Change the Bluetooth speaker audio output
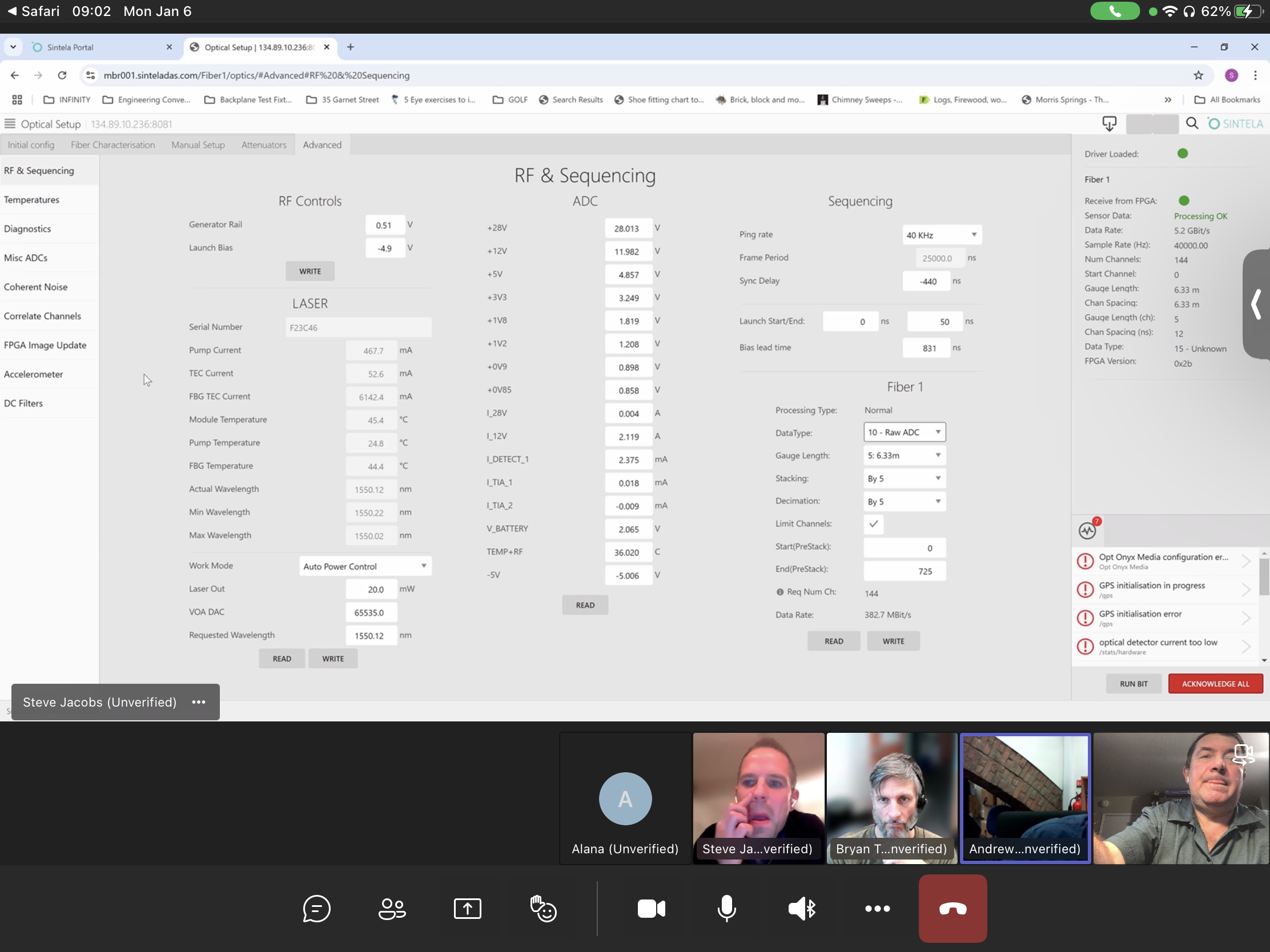Screen dimensions: 1270x952 point(802,909)
